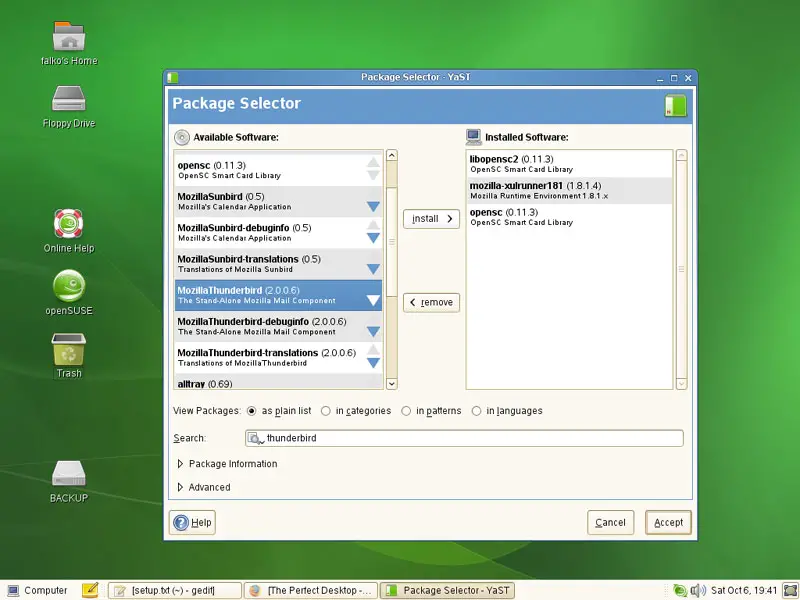Click the Available Software scrollbar up arrow

click(392, 155)
